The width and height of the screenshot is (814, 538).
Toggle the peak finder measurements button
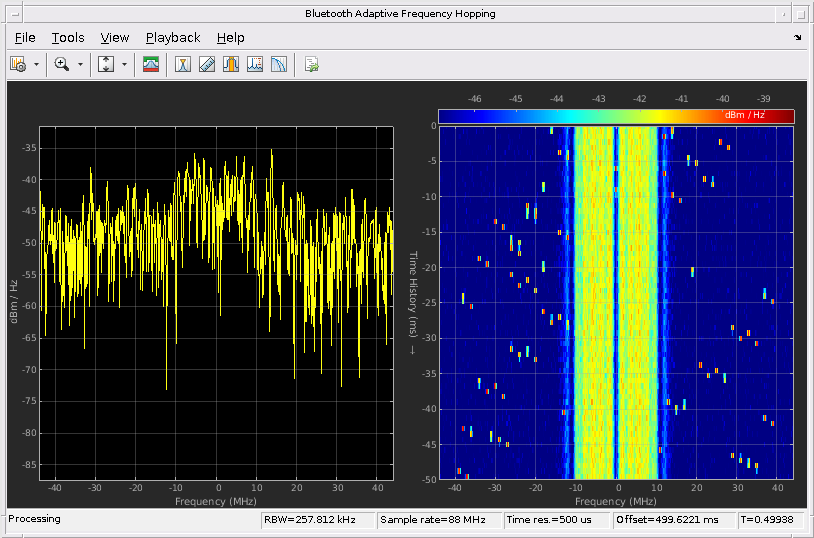[255, 64]
